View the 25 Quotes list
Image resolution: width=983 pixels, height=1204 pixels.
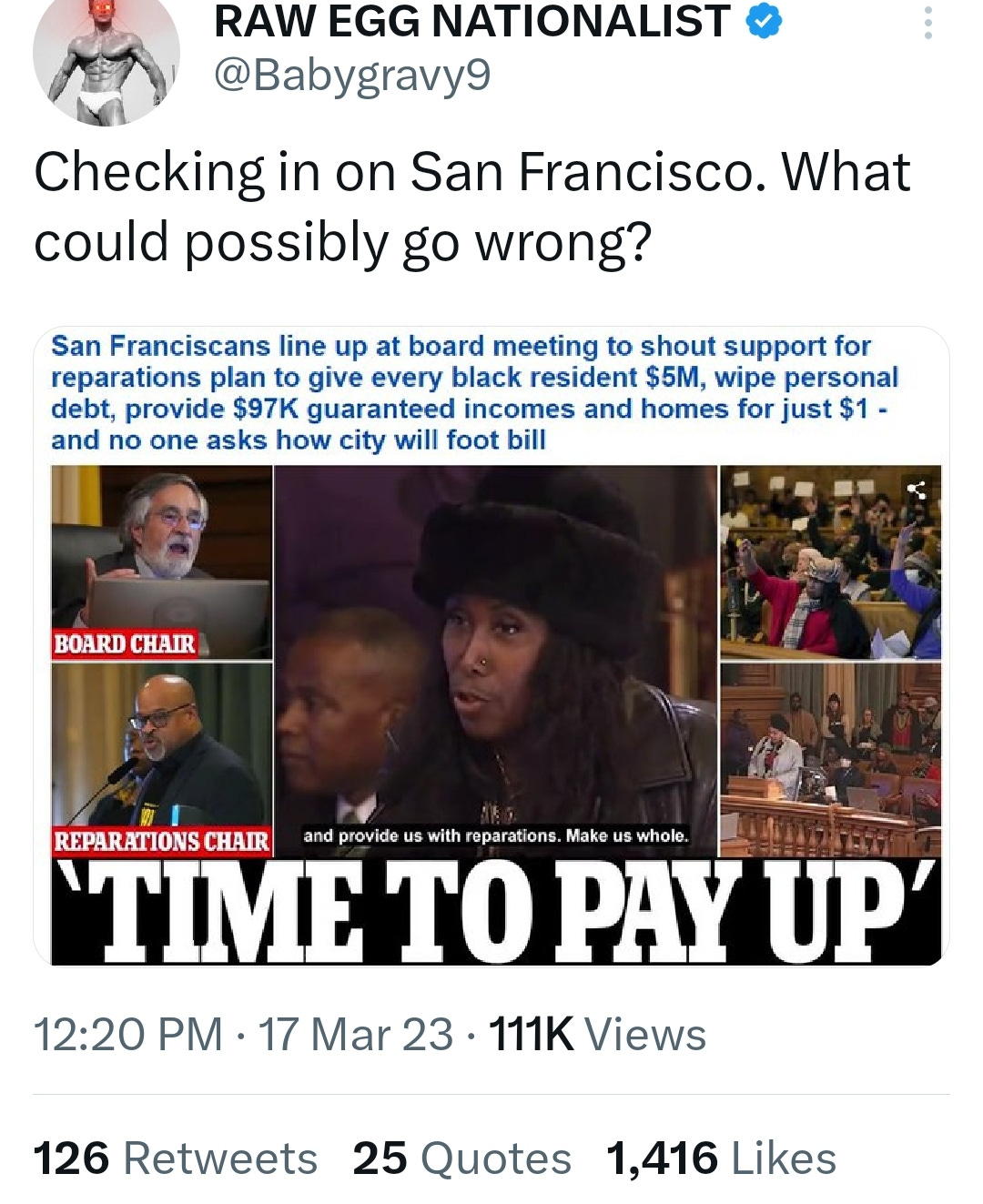pyautogui.click(x=462, y=1158)
